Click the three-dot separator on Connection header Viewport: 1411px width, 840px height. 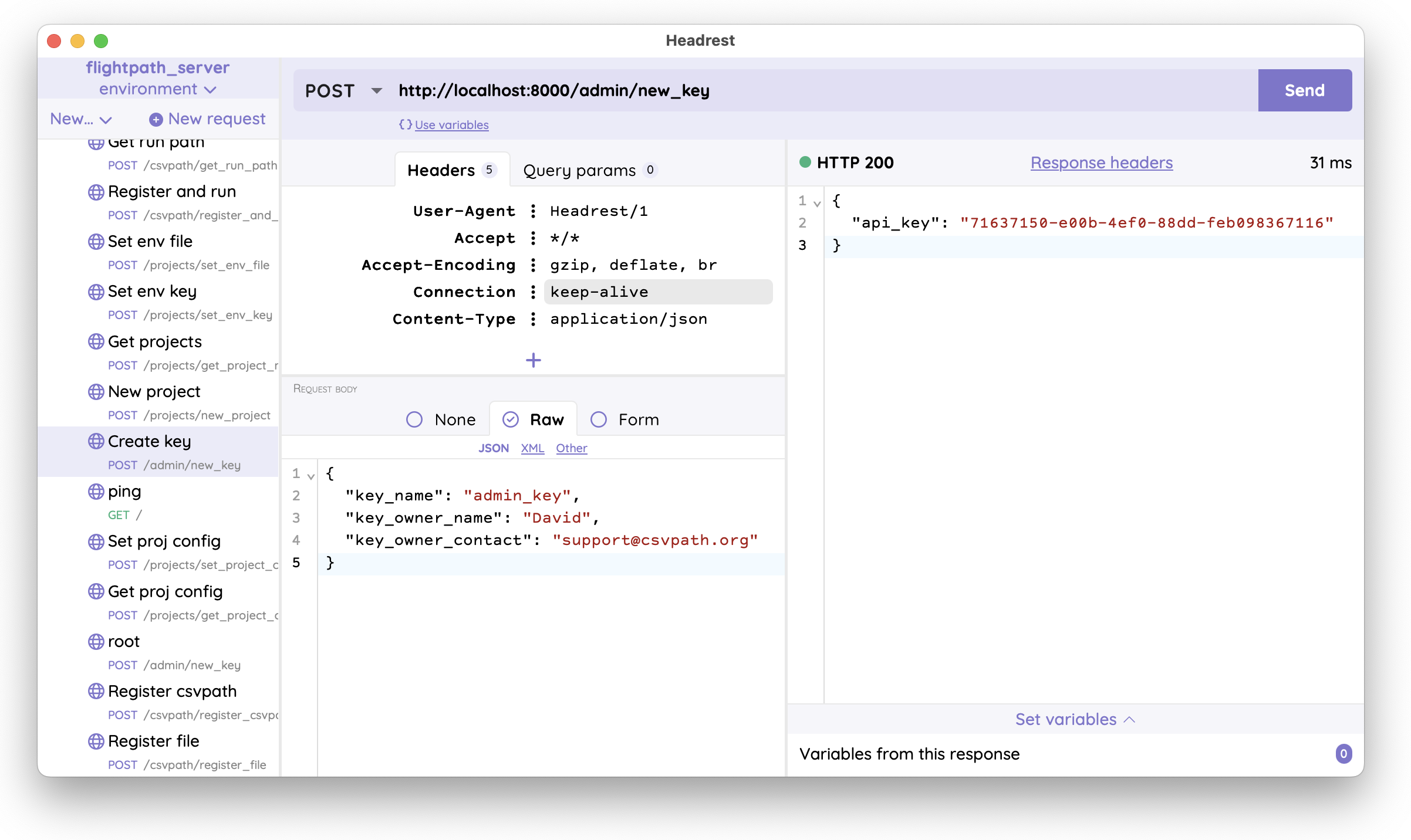tap(533, 292)
